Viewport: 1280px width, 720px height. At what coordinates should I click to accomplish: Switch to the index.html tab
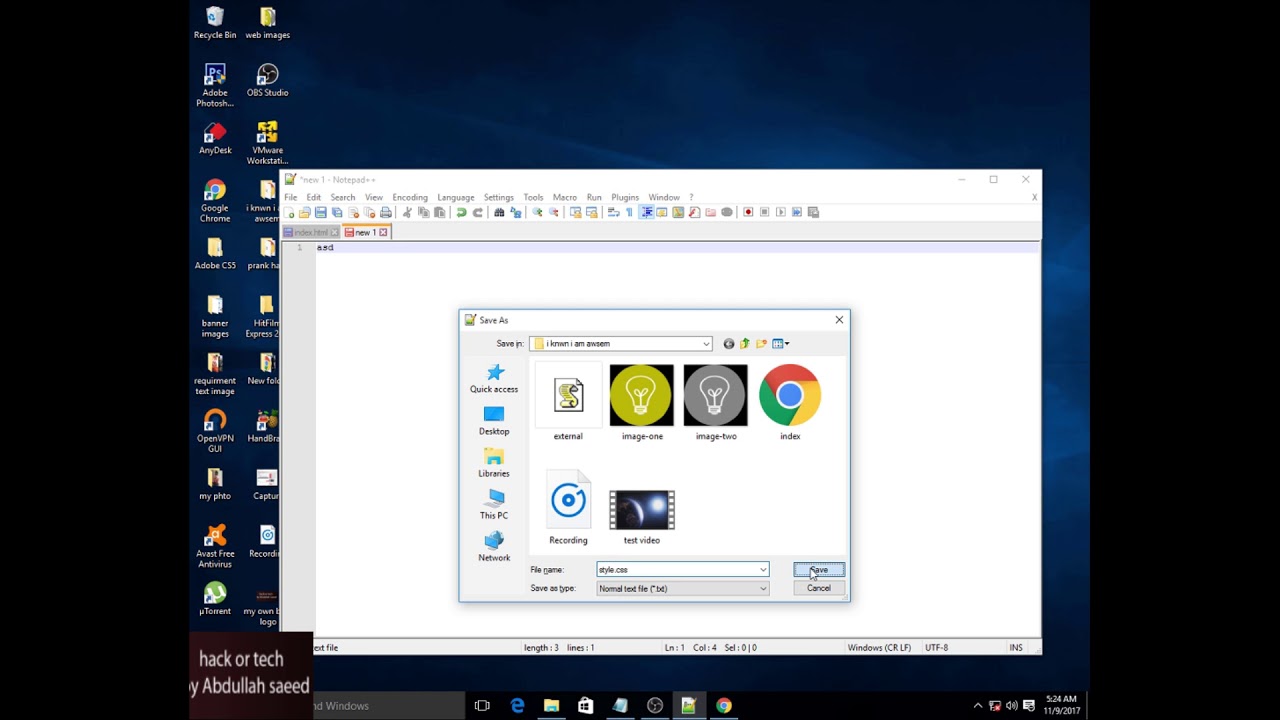(311, 232)
